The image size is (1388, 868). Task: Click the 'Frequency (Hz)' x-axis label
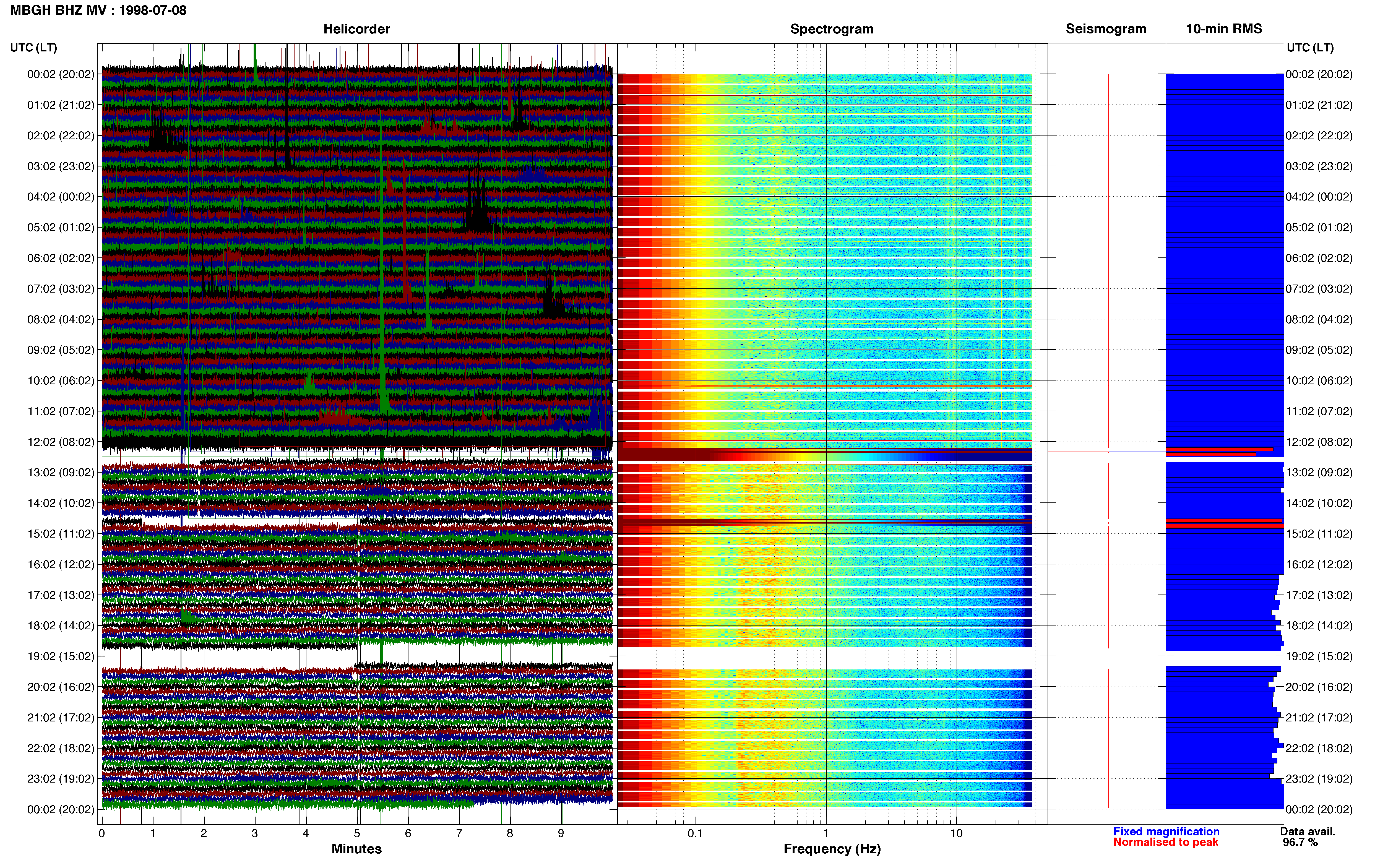point(832,848)
